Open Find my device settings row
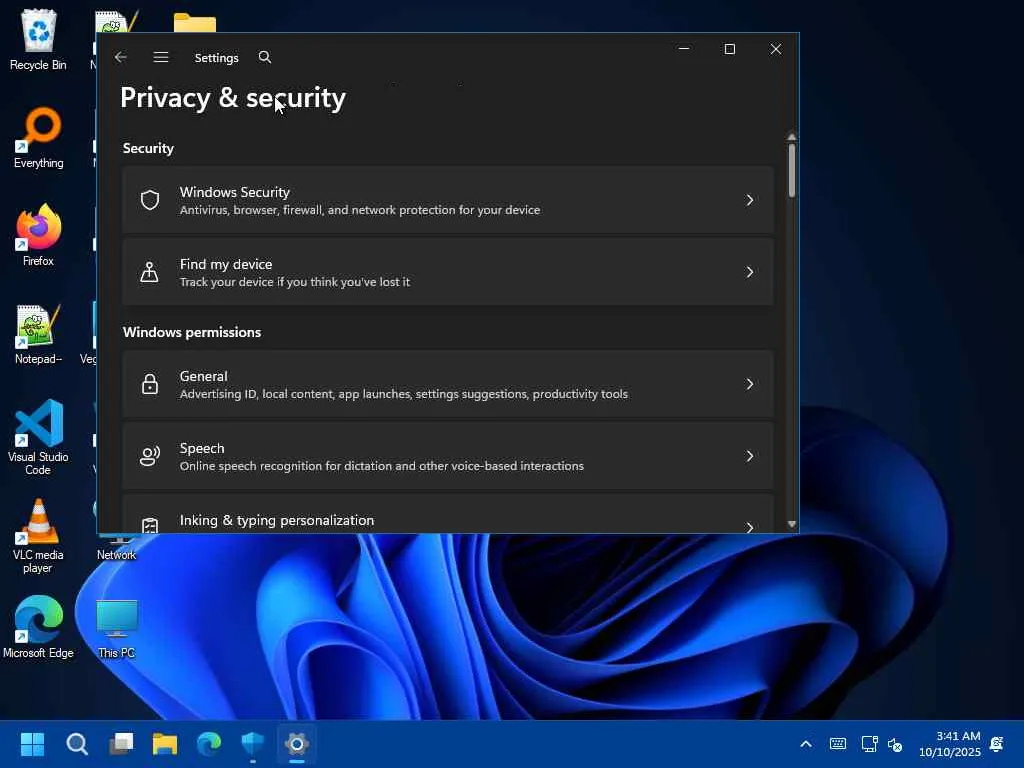1024x768 pixels. (x=448, y=272)
